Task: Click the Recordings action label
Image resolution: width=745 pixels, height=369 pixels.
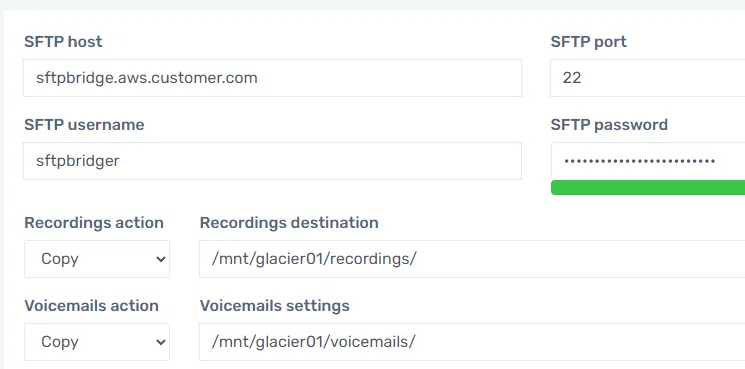Action: [94, 223]
